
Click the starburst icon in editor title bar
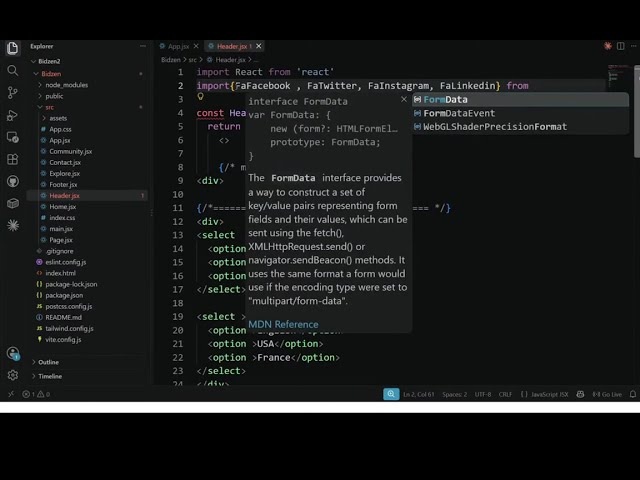click(608, 46)
